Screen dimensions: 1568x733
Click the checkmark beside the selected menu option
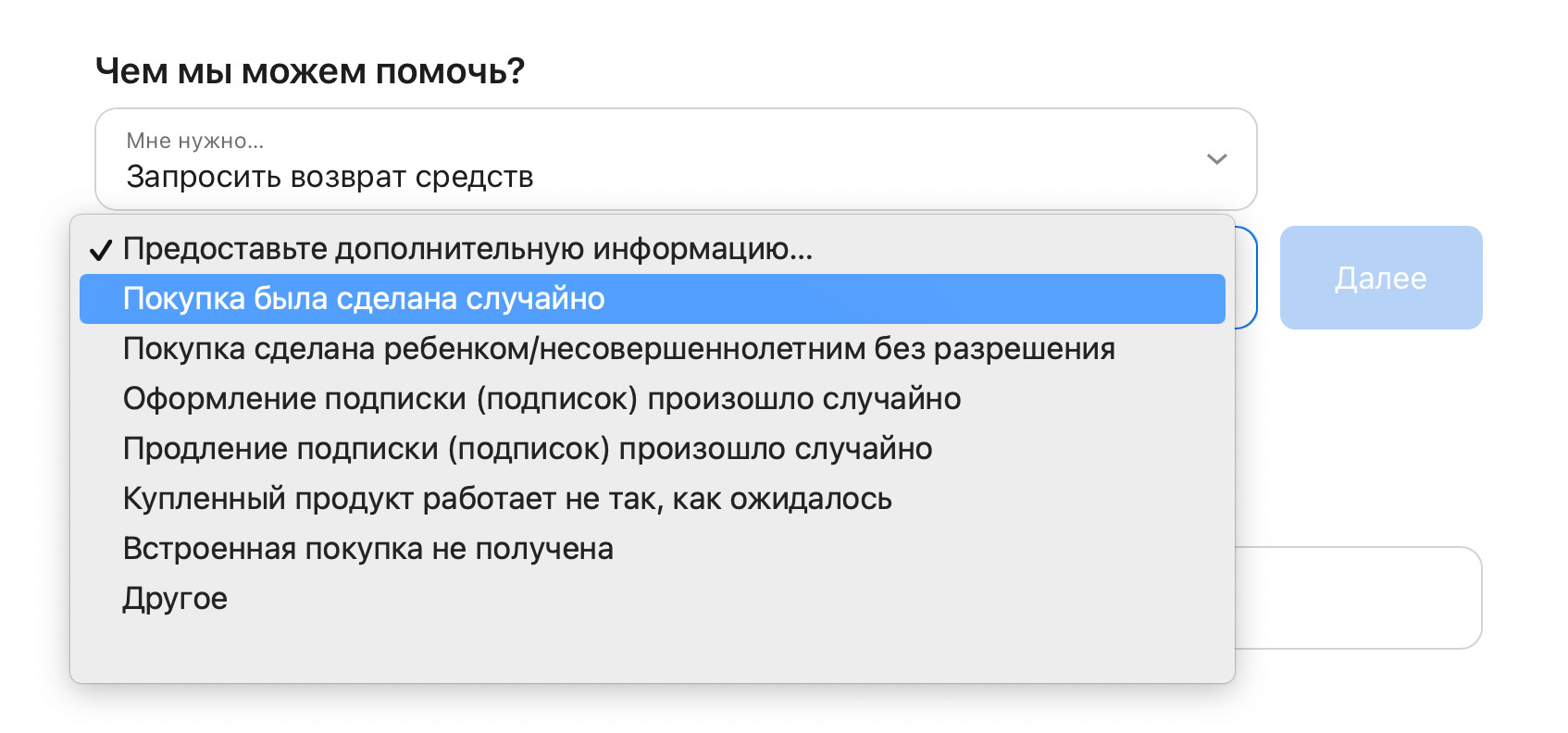[100, 250]
